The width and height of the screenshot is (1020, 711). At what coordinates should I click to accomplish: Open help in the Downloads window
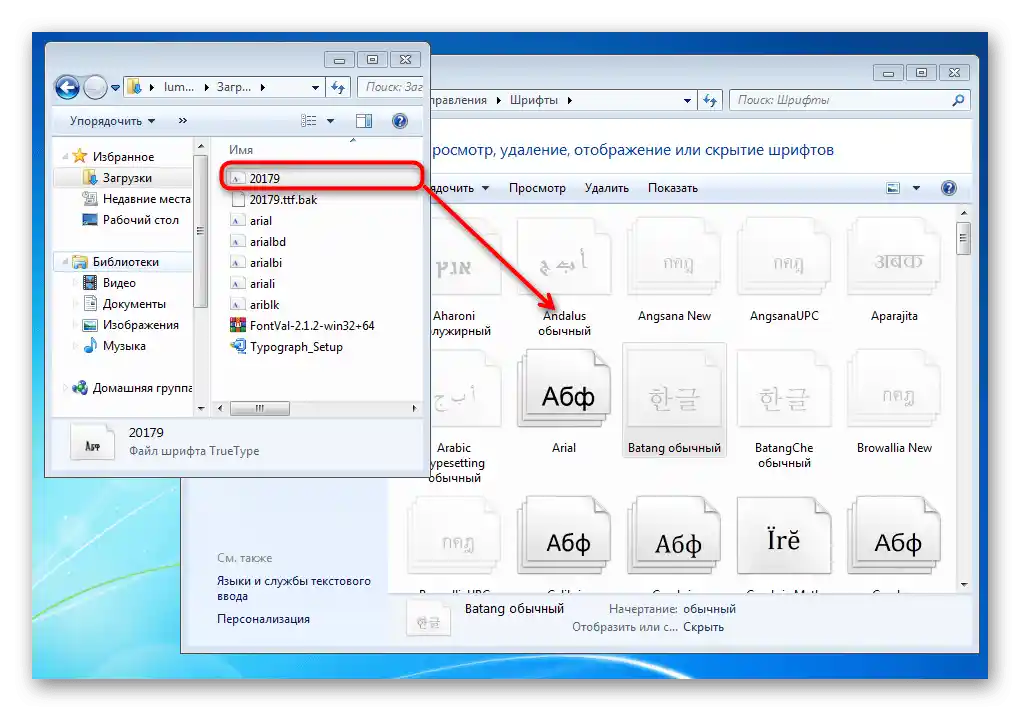pyautogui.click(x=399, y=121)
